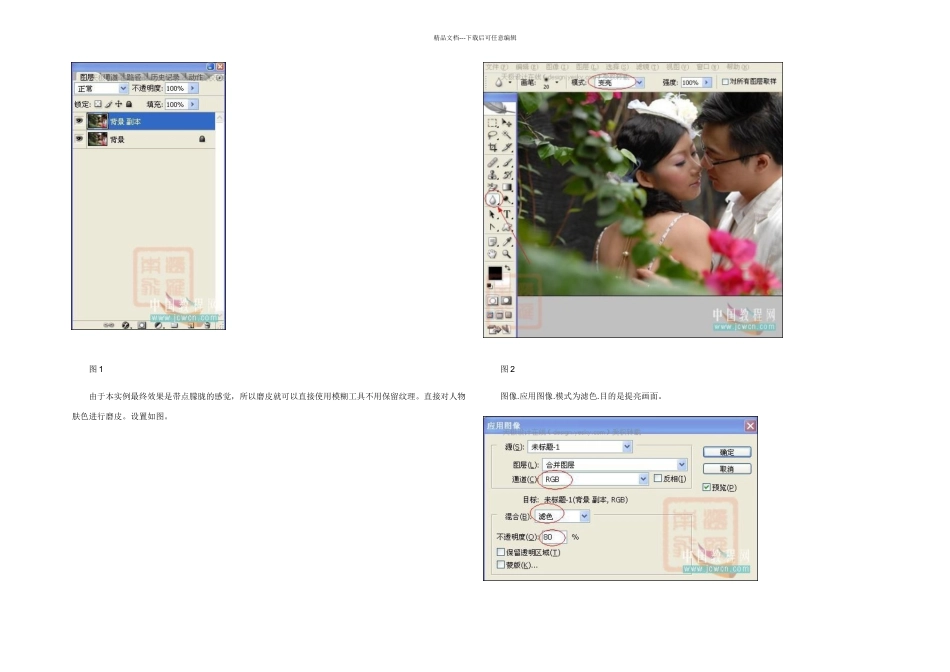This screenshot has width=950, height=672.
Task: Switch to Quick Mask mode
Action: pos(507,301)
